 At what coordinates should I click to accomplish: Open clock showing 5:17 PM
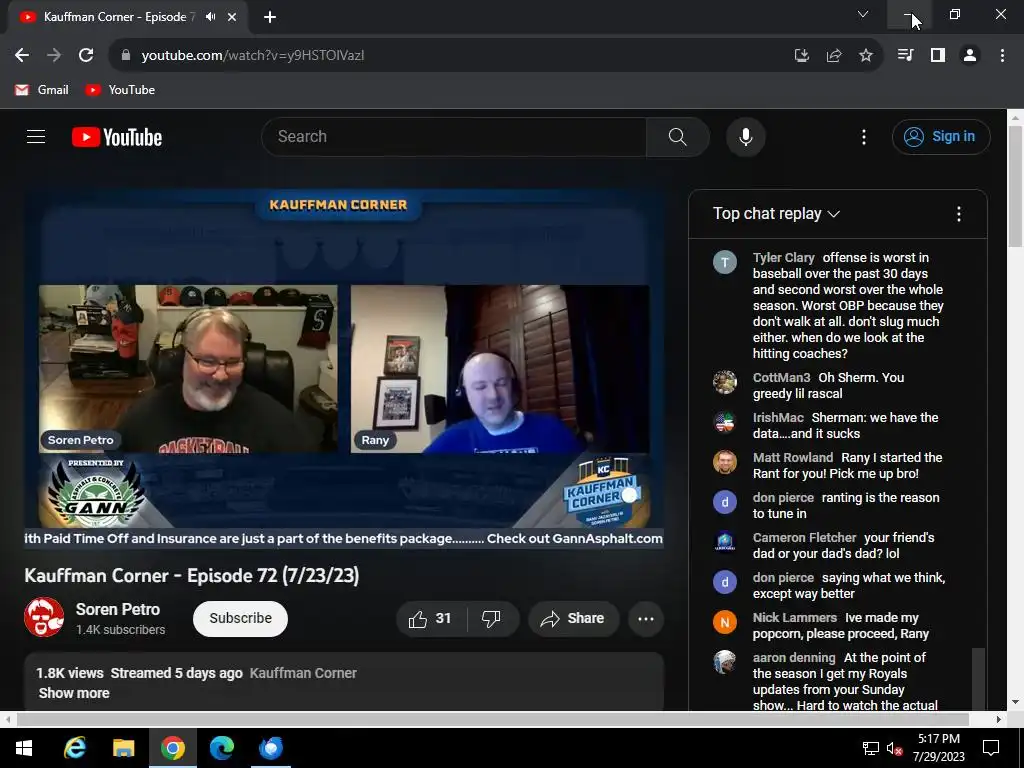tap(938, 748)
